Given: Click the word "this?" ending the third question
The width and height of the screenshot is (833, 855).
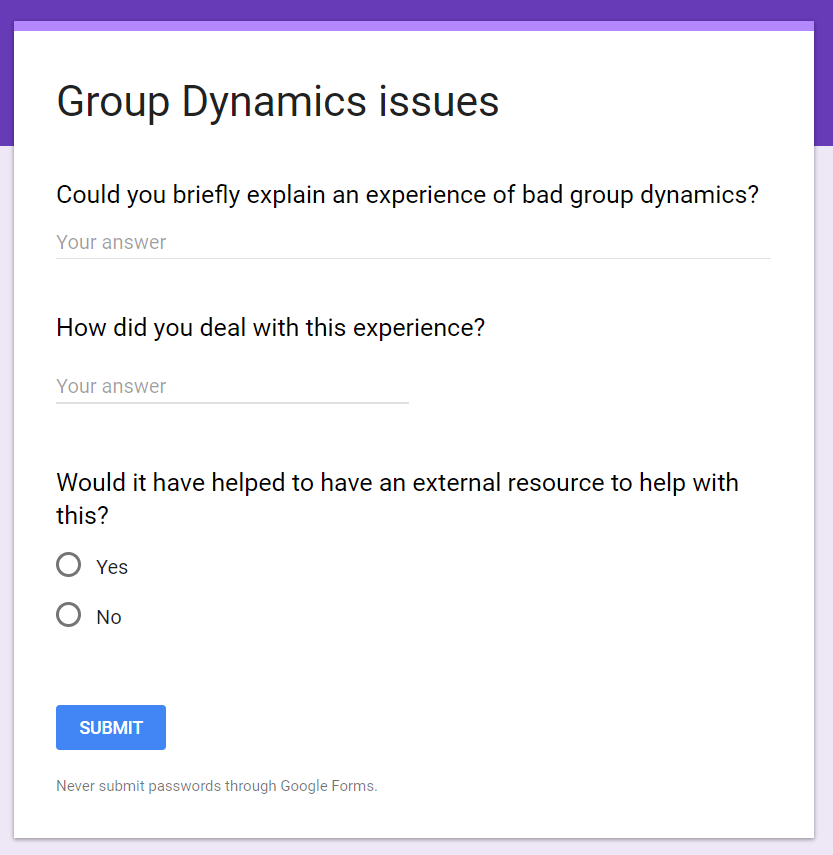Looking at the screenshot, I should click(x=82, y=515).
